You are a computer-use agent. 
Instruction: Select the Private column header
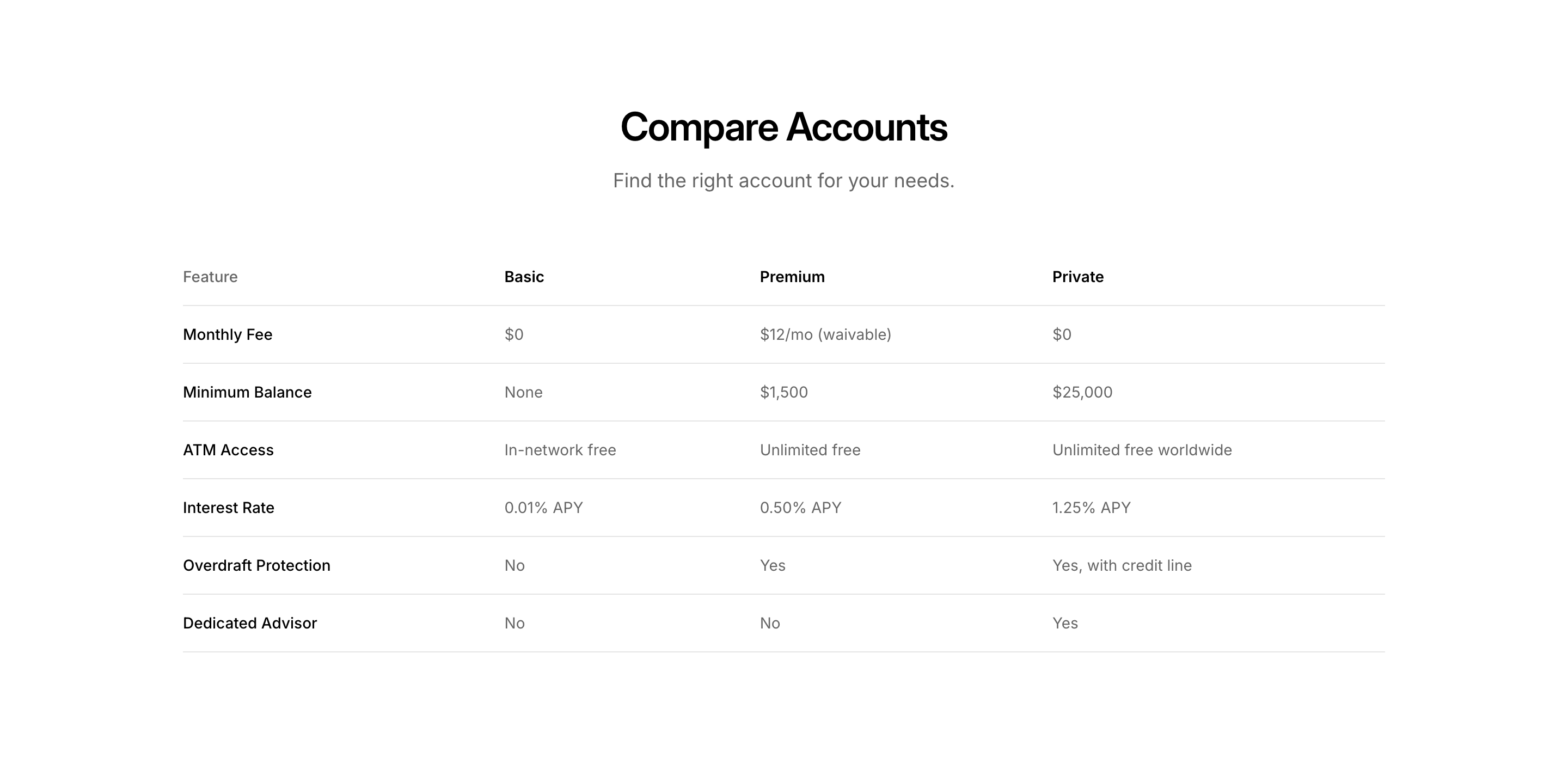[1077, 277]
